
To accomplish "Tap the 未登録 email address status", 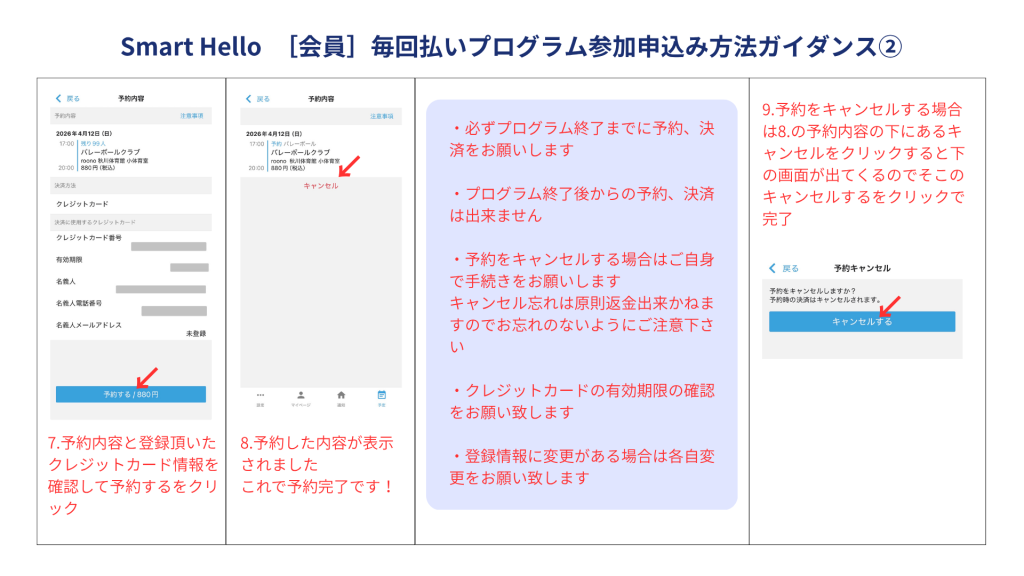I will pyautogui.click(x=195, y=333).
